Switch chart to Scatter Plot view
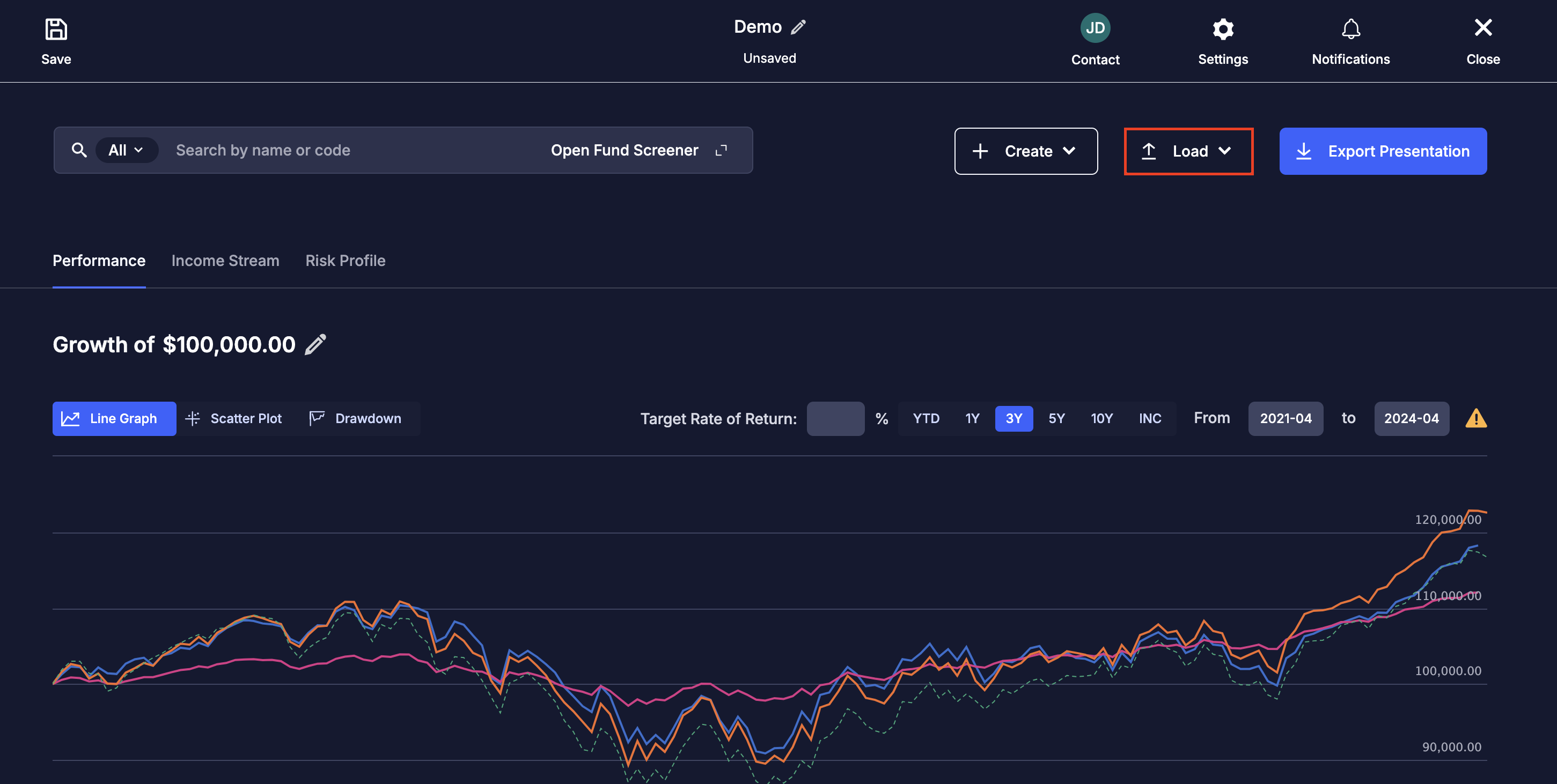Viewport: 1557px width, 784px height. [x=234, y=418]
